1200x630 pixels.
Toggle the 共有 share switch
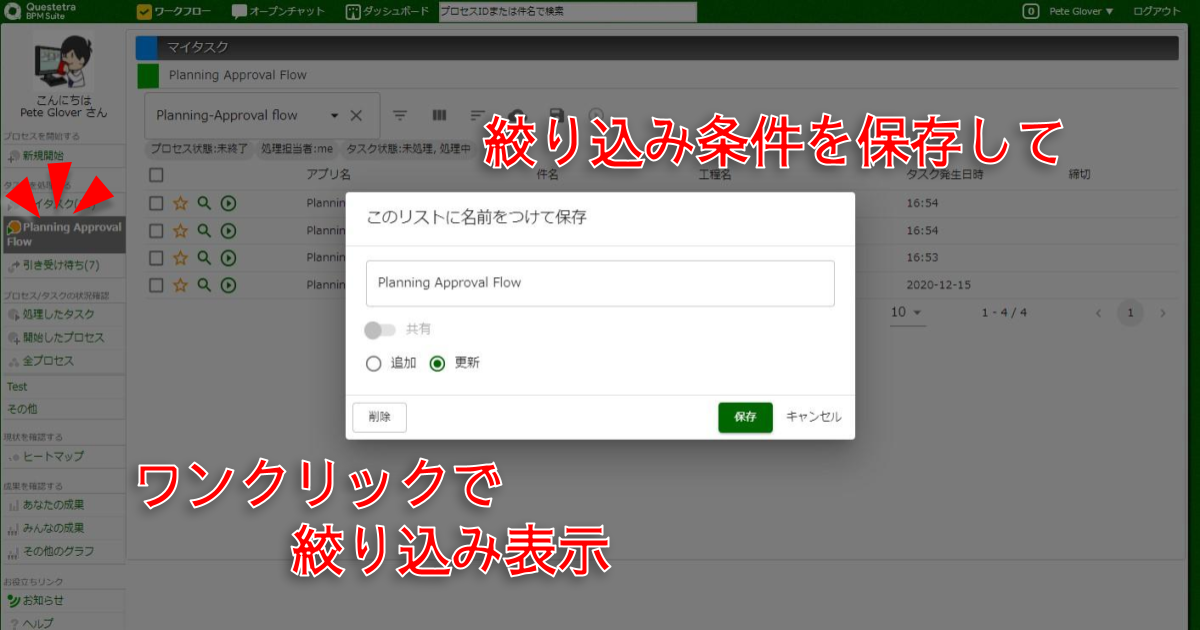coord(381,329)
